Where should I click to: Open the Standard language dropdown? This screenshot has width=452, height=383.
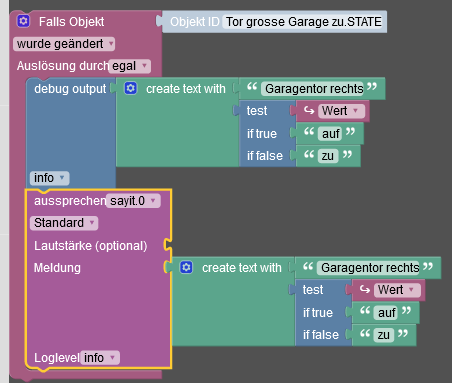click(x=64, y=223)
